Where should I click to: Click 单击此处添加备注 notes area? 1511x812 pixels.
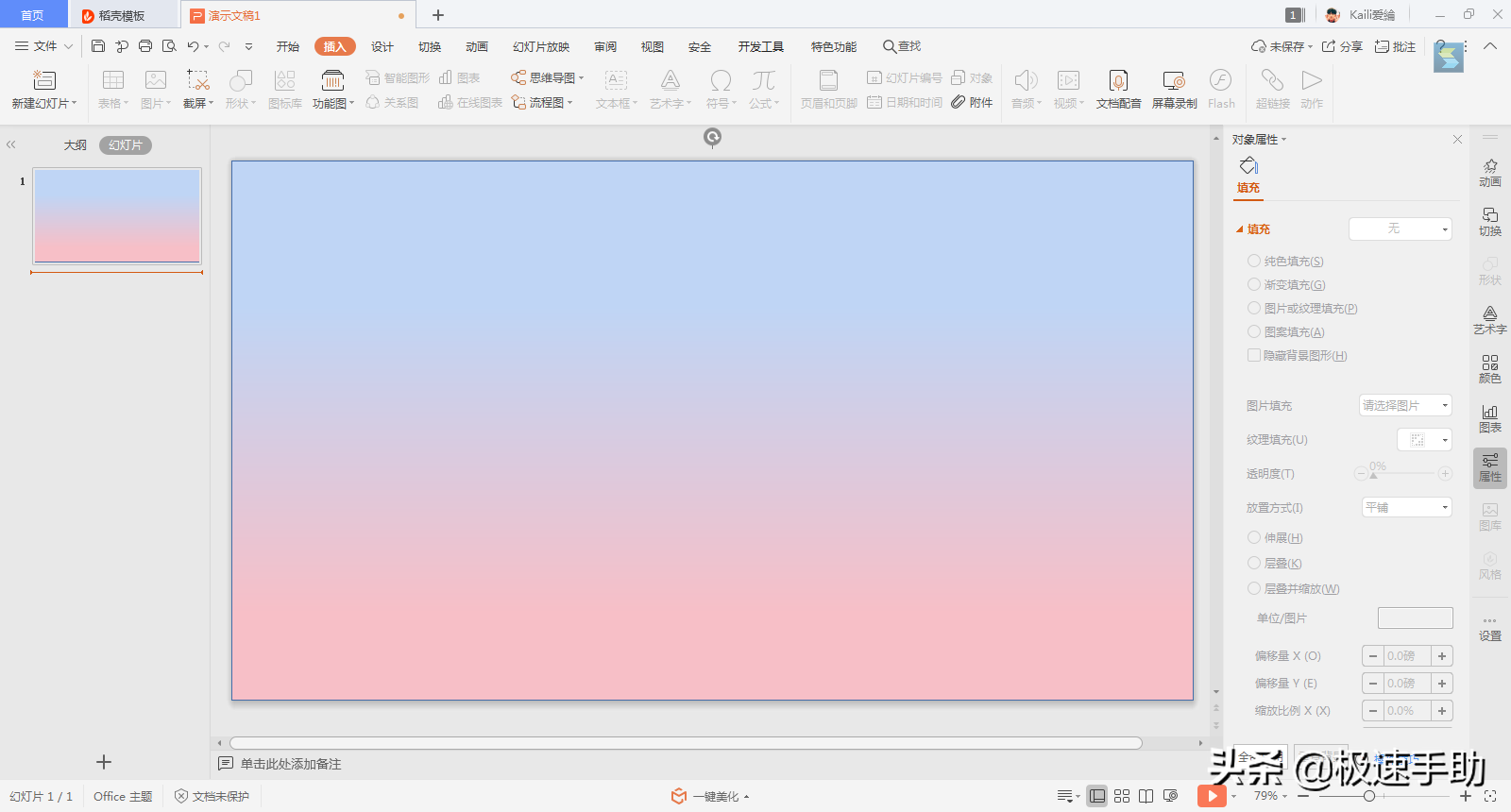(290, 764)
